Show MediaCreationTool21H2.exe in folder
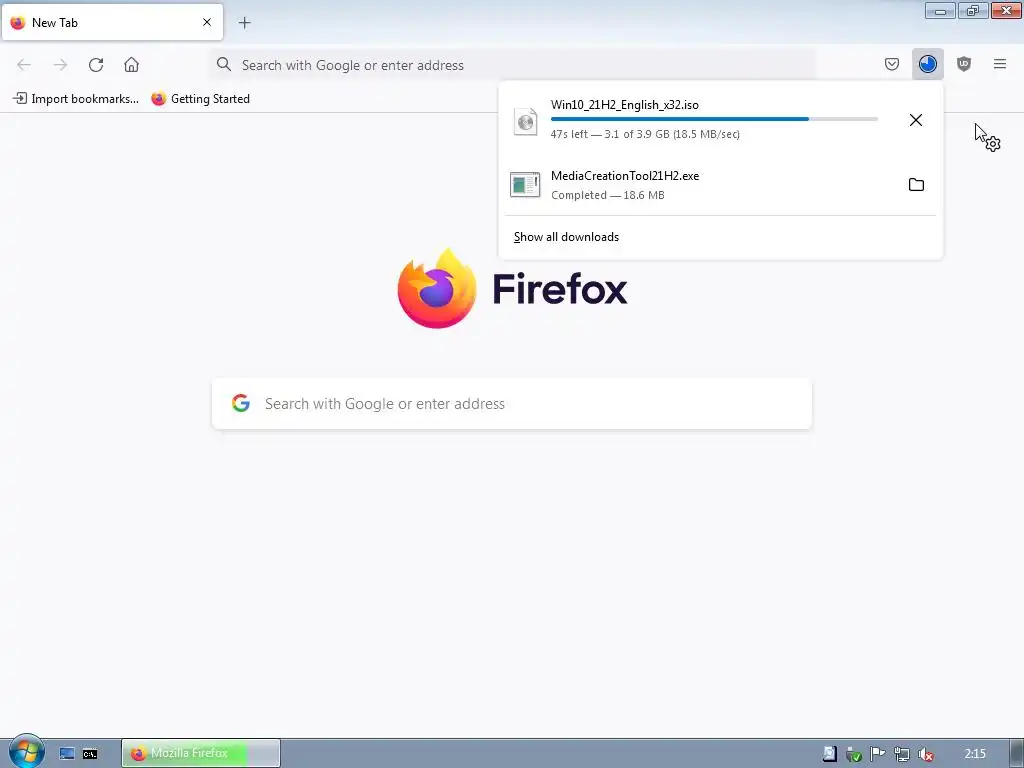This screenshot has width=1024, height=768. (x=916, y=185)
